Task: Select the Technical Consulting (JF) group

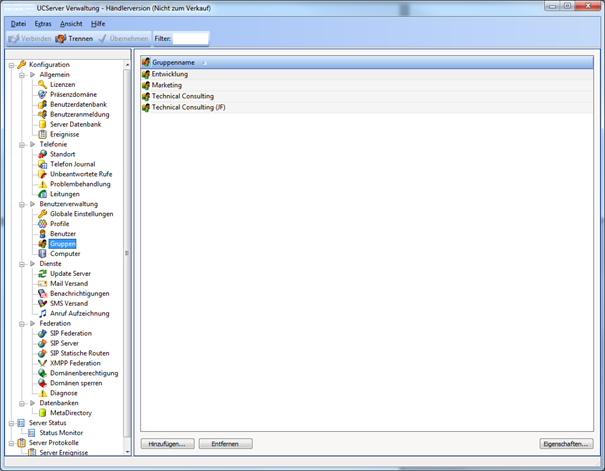Action: [367, 108]
